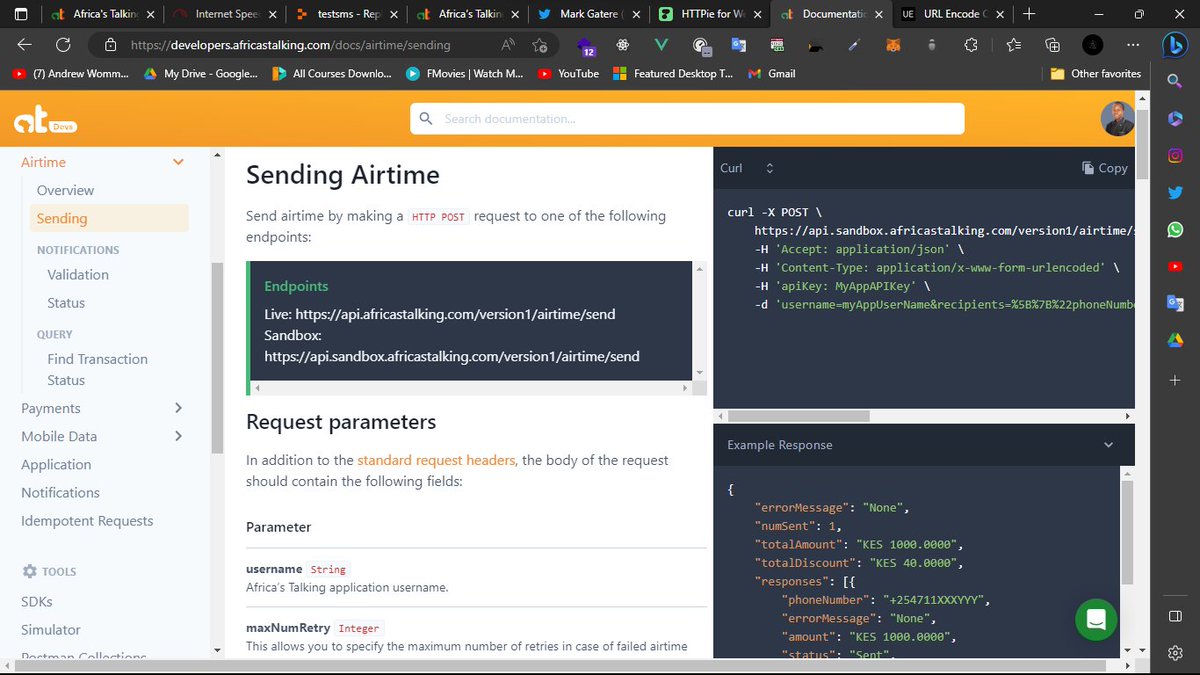Open Twitter in the Edge sidebar
The width and height of the screenshot is (1200, 675).
[1175, 192]
